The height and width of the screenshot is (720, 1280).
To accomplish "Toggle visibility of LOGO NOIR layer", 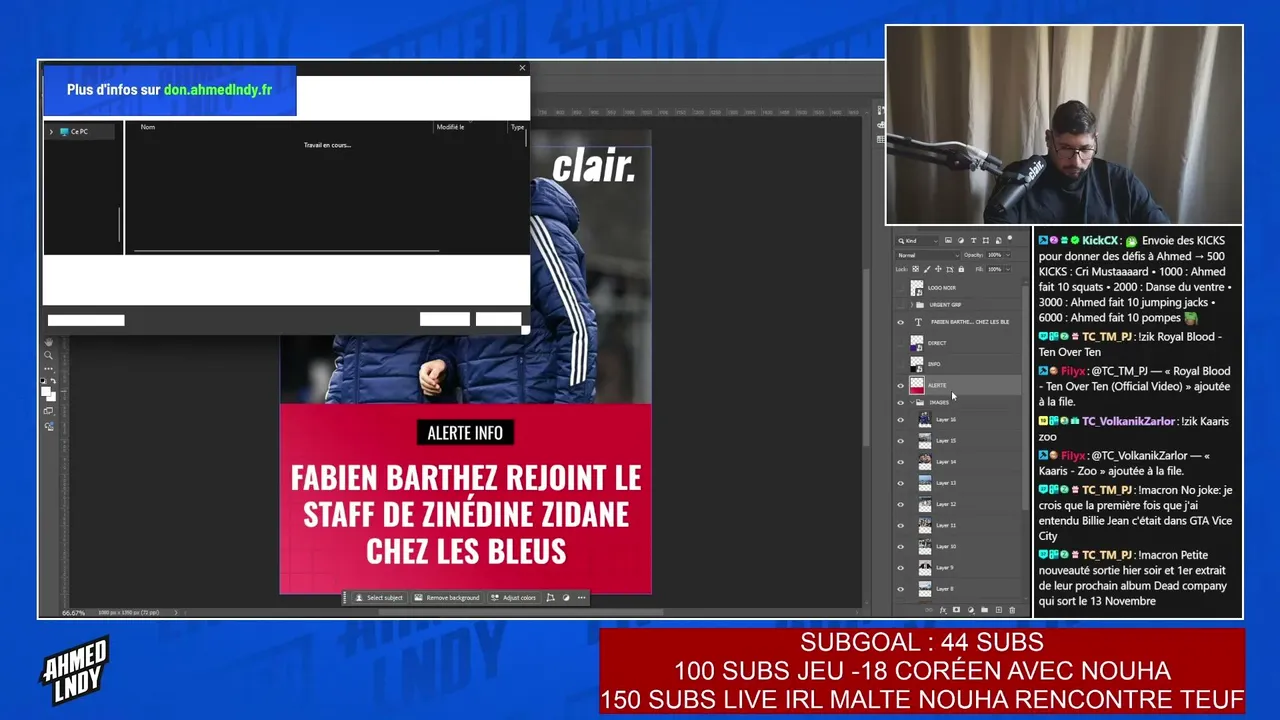I will [x=900, y=288].
